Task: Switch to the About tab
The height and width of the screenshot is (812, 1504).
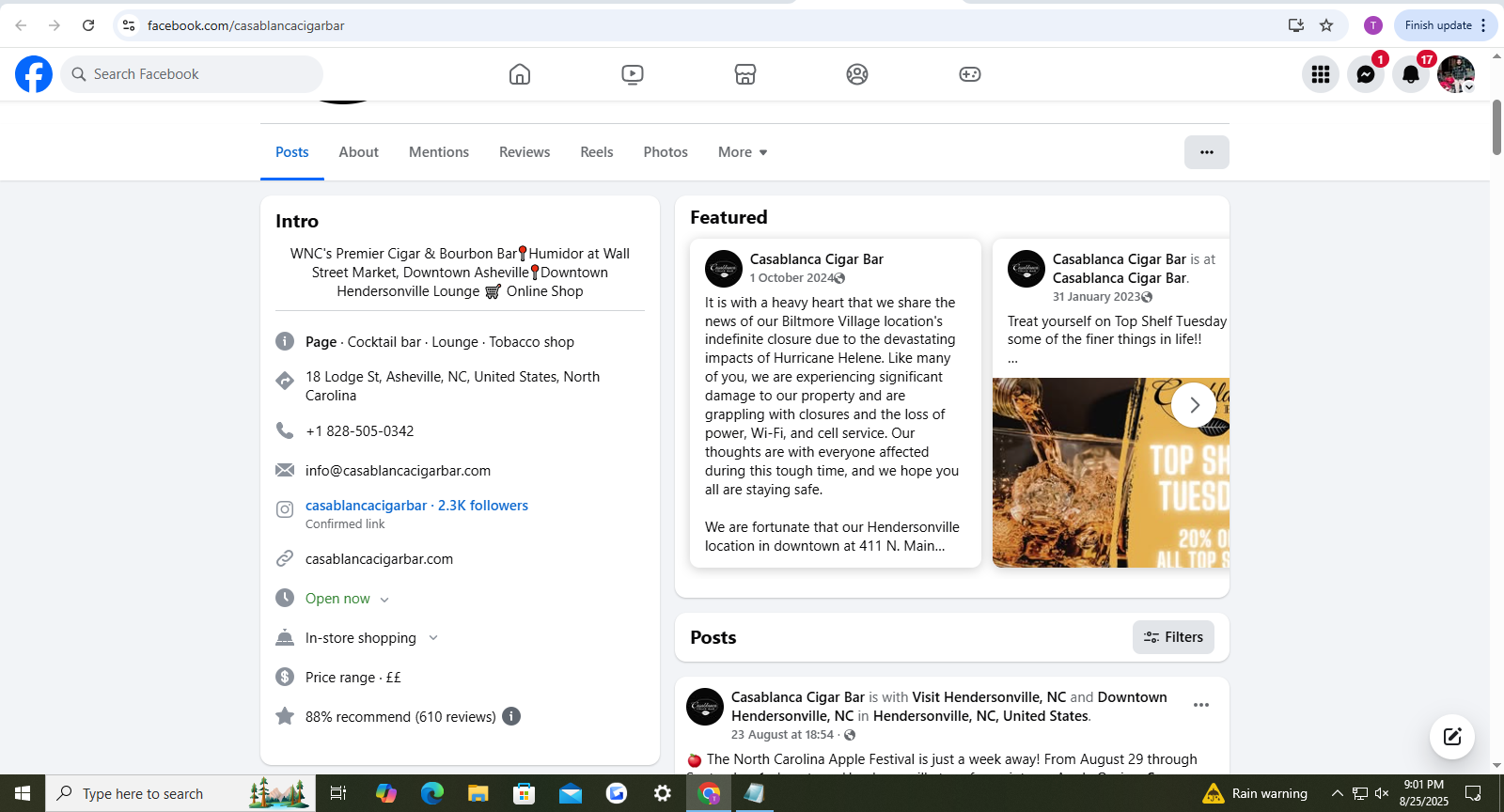Action: click(x=359, y=152)
